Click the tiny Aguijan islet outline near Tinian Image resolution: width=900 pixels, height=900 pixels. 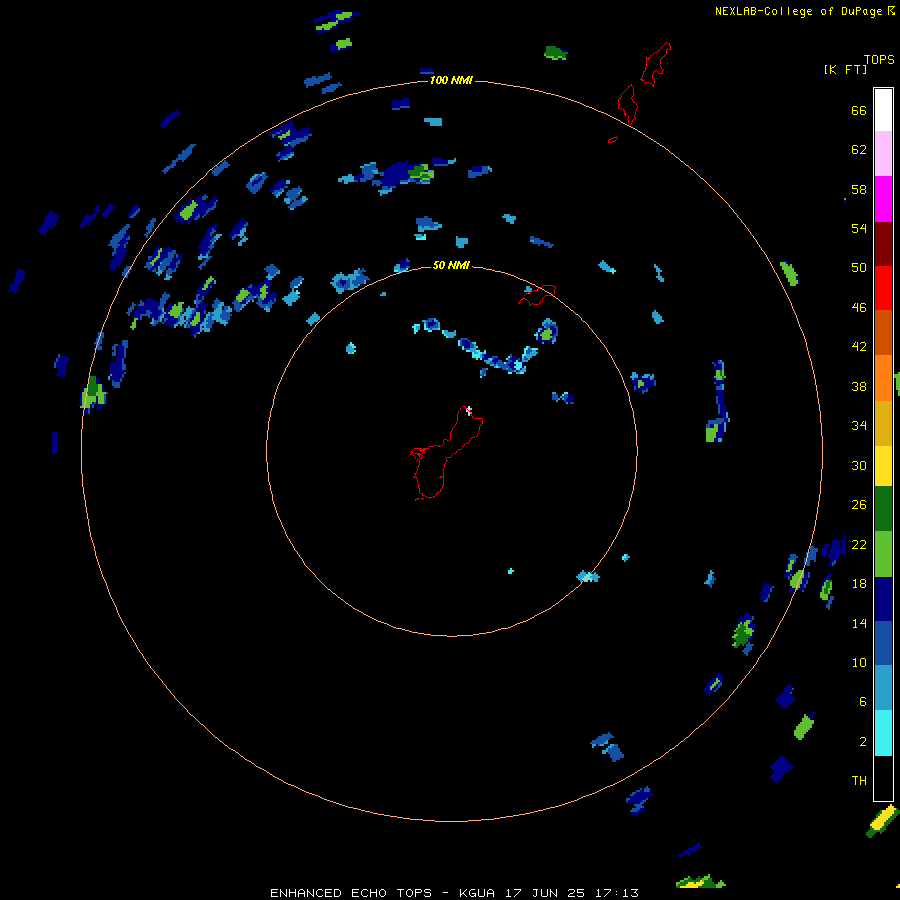pos(613,139)
